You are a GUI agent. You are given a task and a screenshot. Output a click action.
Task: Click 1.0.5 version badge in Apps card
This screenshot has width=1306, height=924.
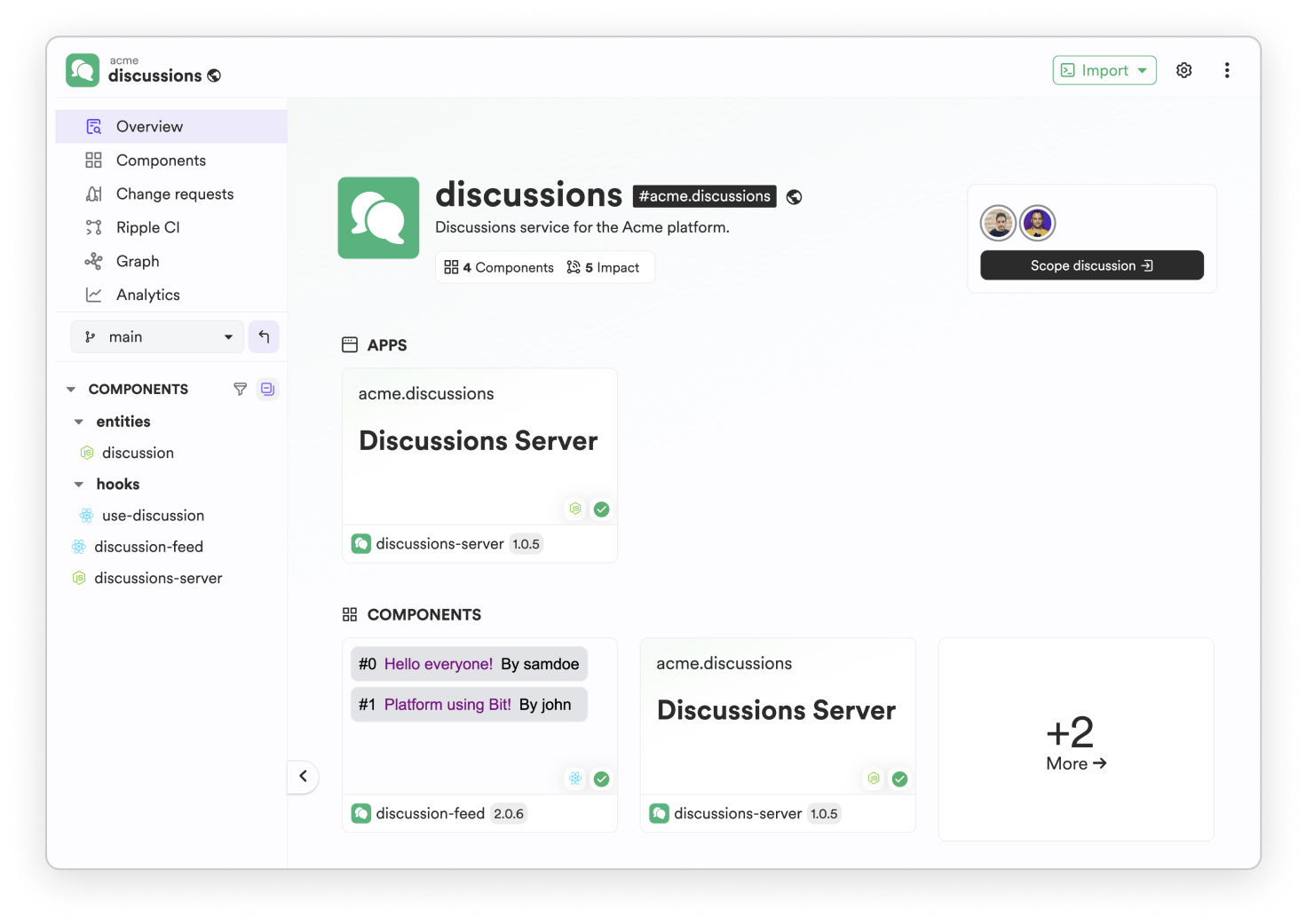(526, 544)
